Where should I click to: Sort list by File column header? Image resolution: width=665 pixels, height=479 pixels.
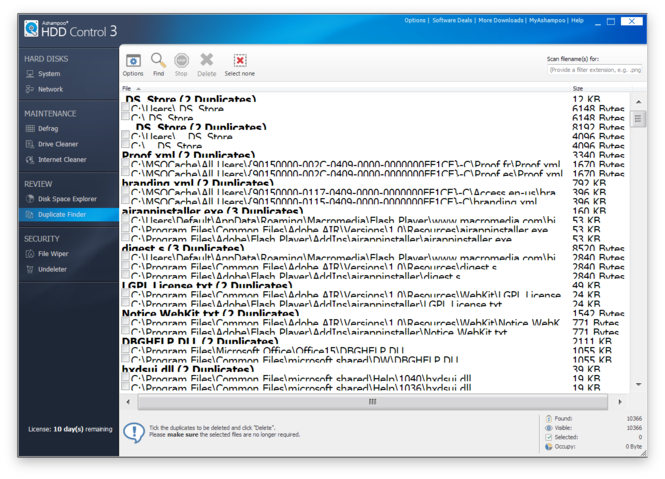click(x=126, y=89)
